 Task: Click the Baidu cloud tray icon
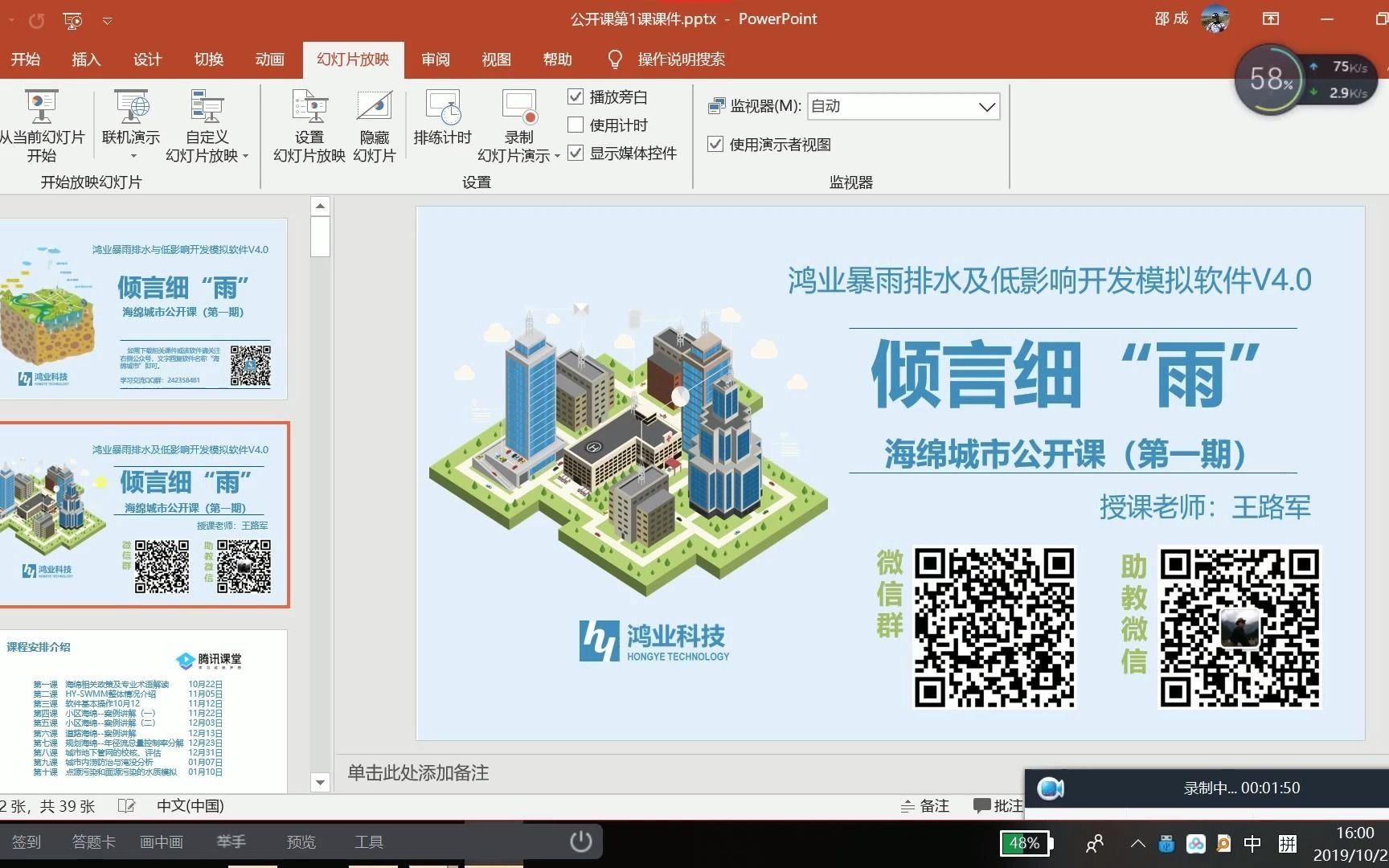point(1196,844)
